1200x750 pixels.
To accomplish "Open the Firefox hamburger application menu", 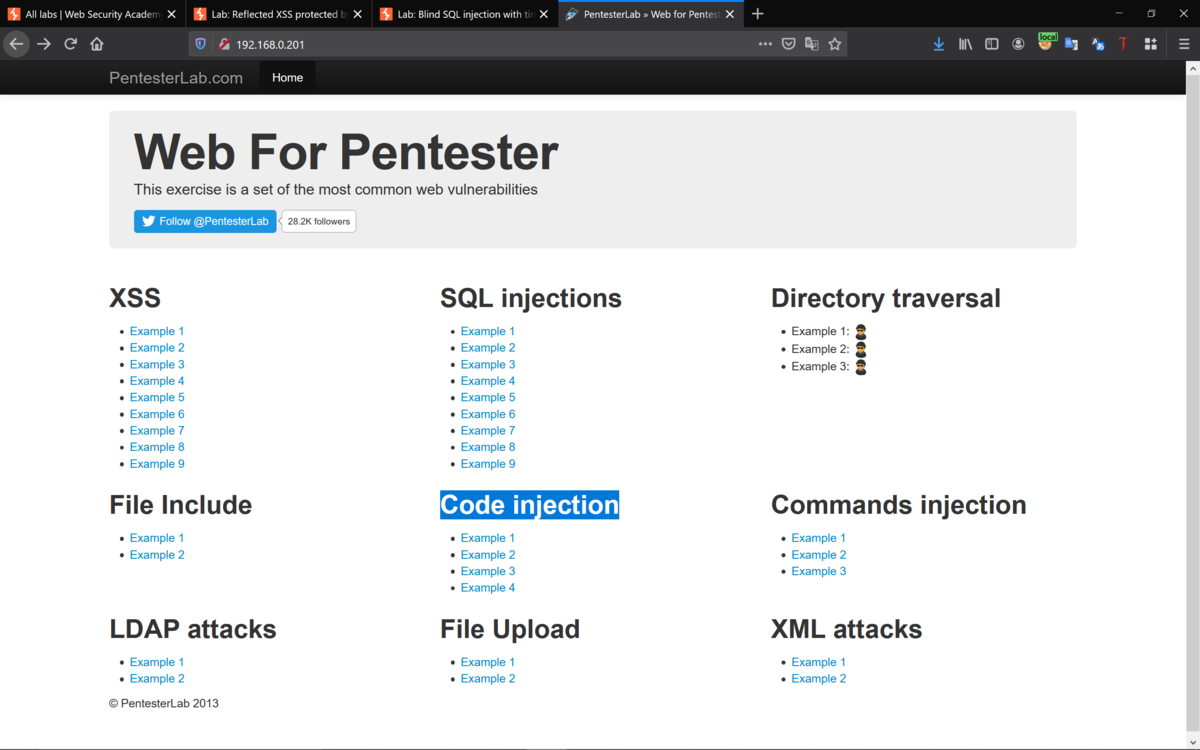I will [x=1184, y=44].
